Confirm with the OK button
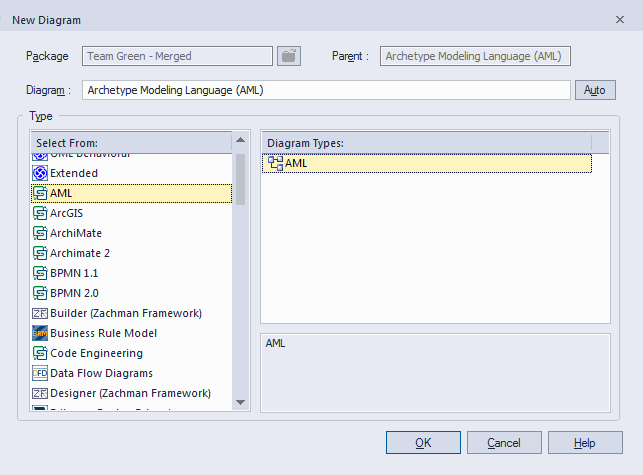643x475 pixels. click(423, 443)
